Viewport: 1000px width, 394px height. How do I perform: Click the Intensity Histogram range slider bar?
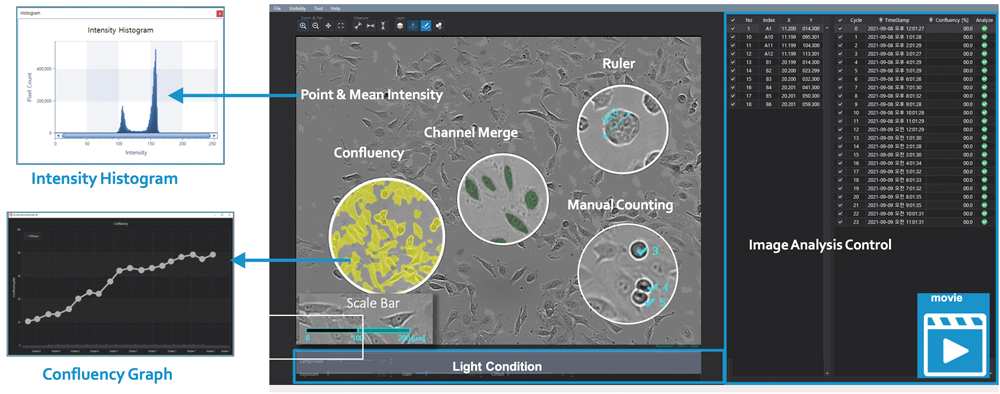(136, 136)
